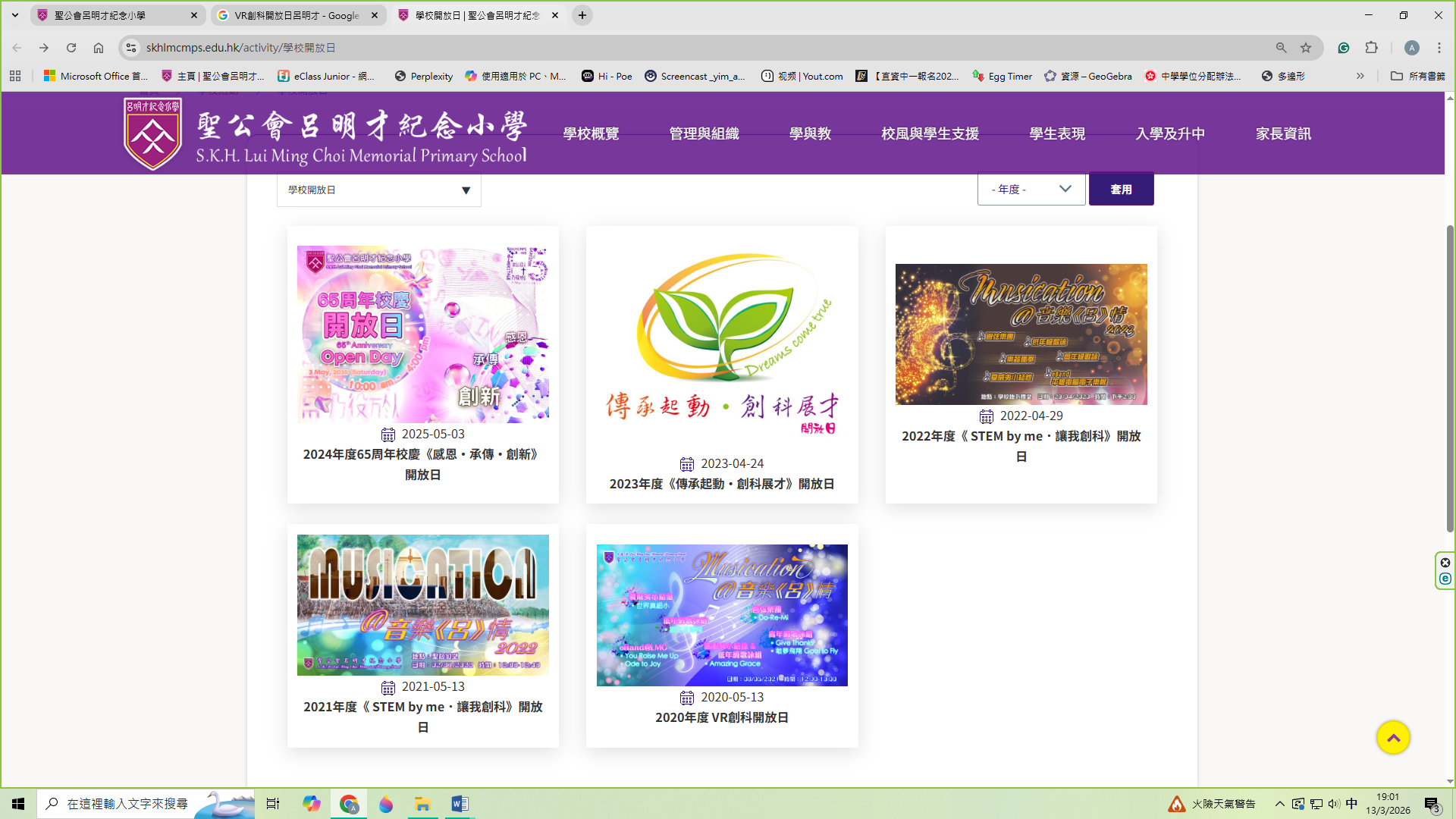Open the 入學及升中 navigation menu
1456x819 pixels.
coord(1169,134)
